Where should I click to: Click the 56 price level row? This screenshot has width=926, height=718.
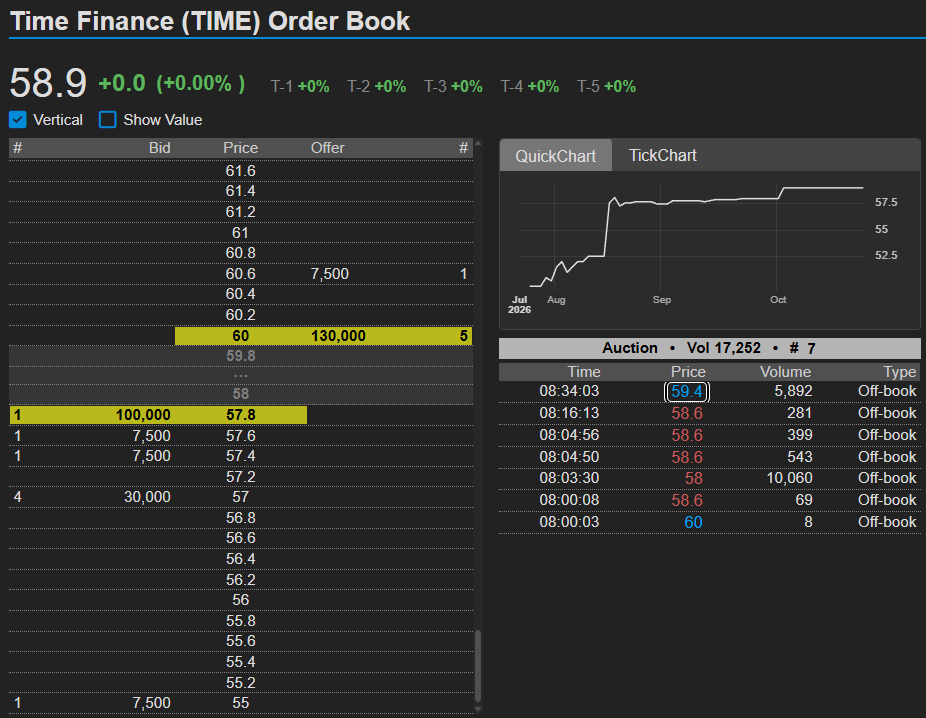click(x=241, y=600)
